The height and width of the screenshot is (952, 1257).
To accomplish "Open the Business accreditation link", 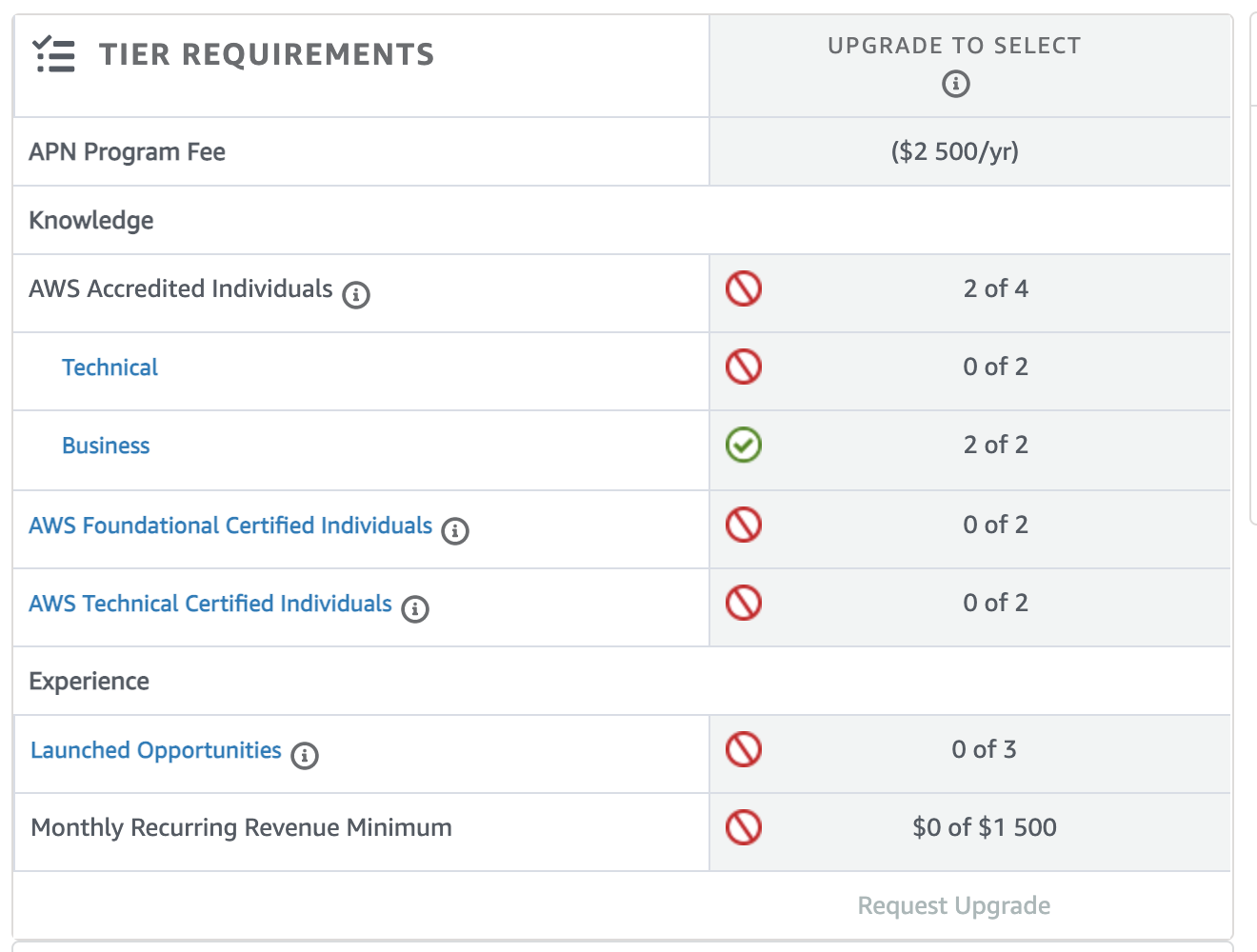I will pos(106,446).
